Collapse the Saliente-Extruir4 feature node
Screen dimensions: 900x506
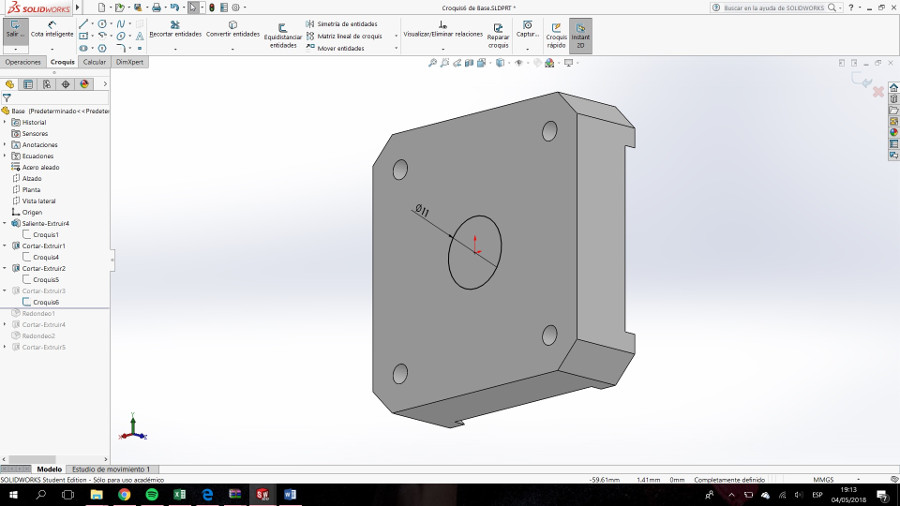click(x=5, y=223)
